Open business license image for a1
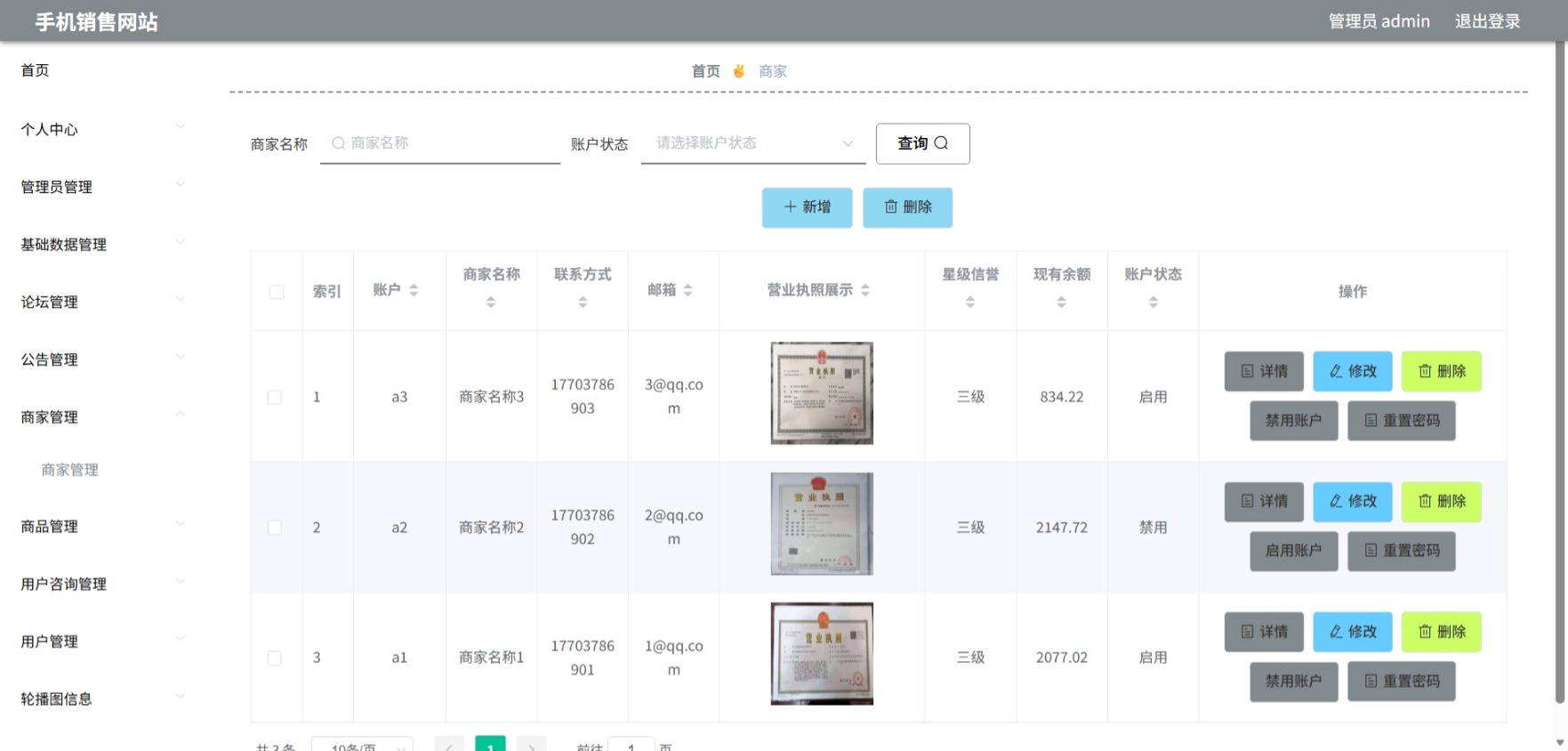Image resolution: width=1568 pixels, height=751 pixels. [822, 654]
